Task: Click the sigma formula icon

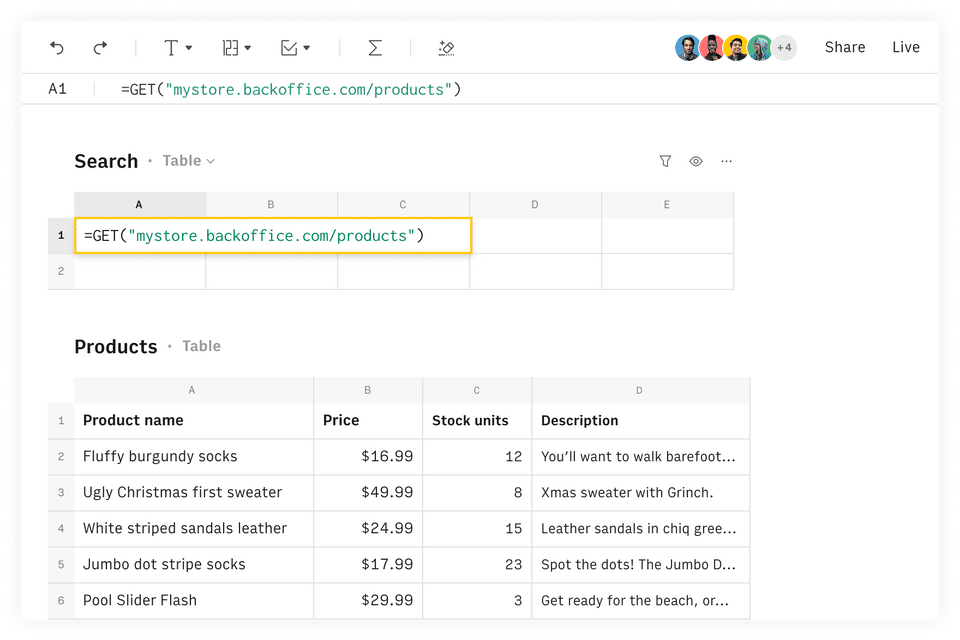Action: pos(375,47)
